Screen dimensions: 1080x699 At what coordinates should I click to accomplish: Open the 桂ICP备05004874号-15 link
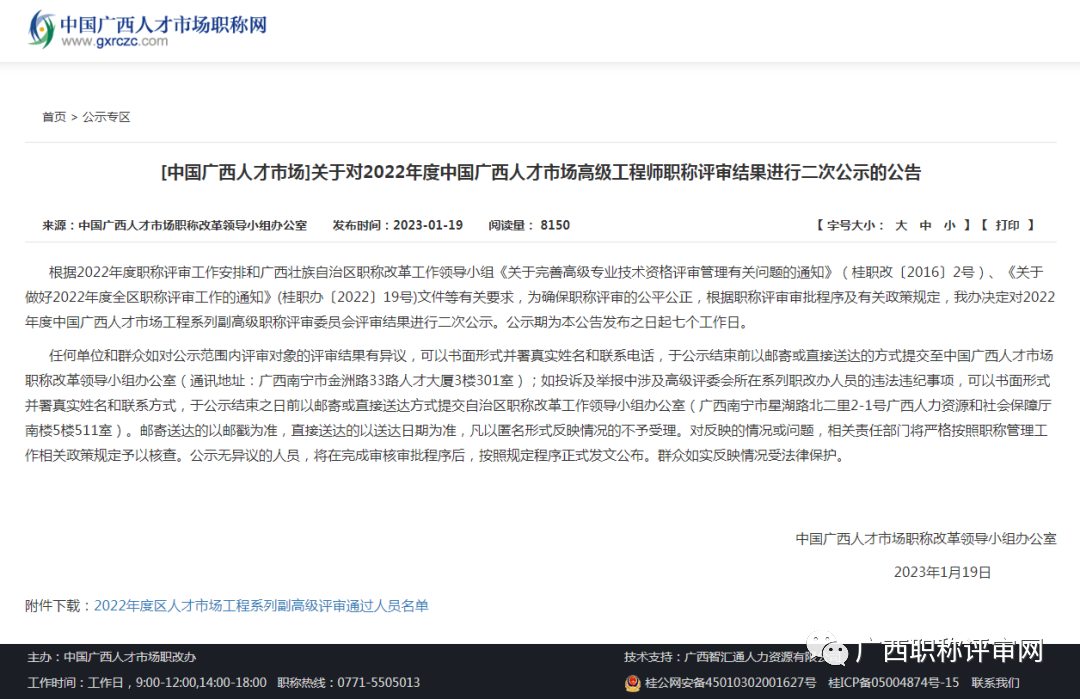click(893, 682)
